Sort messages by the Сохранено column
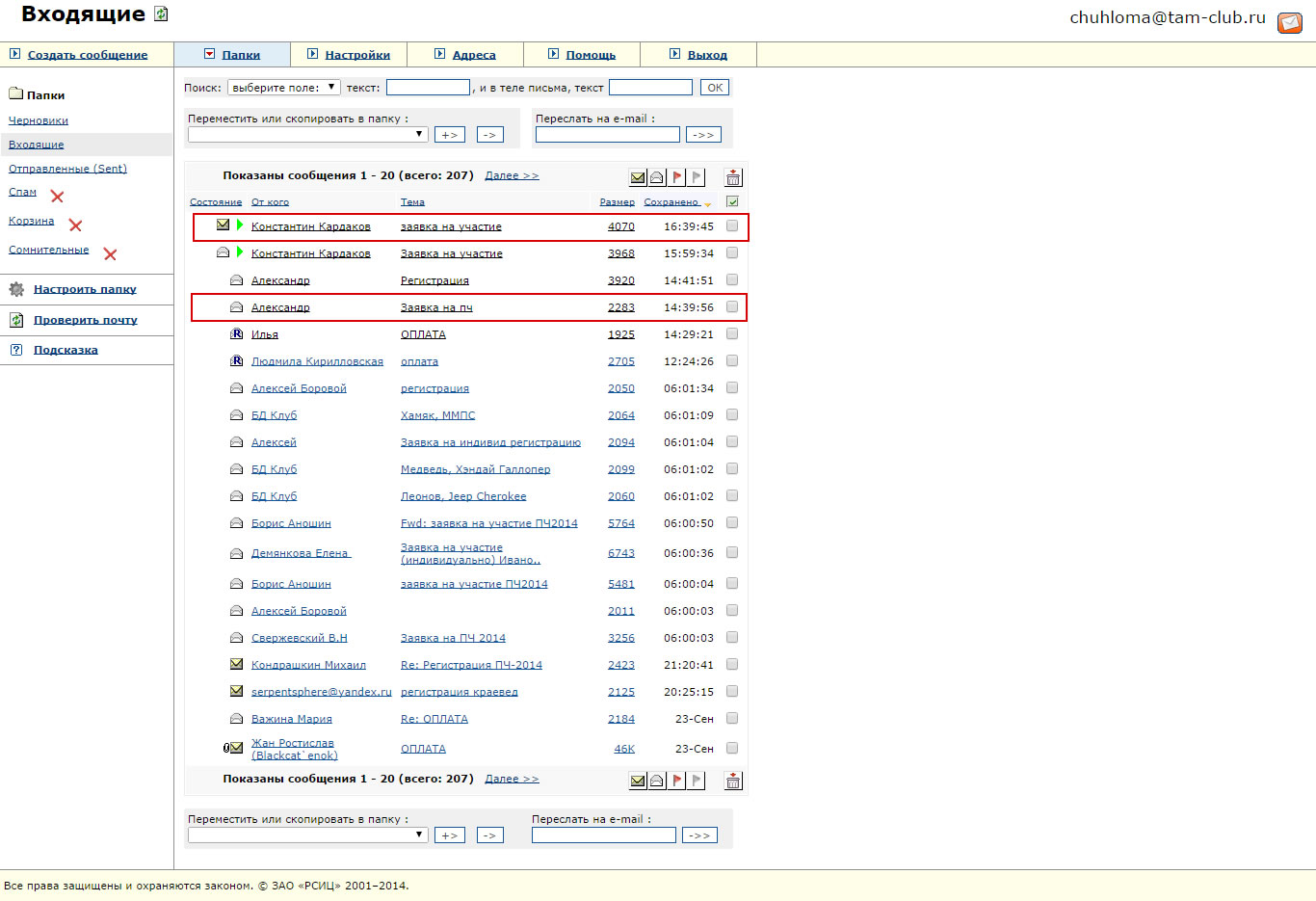 pyautogui.click(x=671, y=202)
